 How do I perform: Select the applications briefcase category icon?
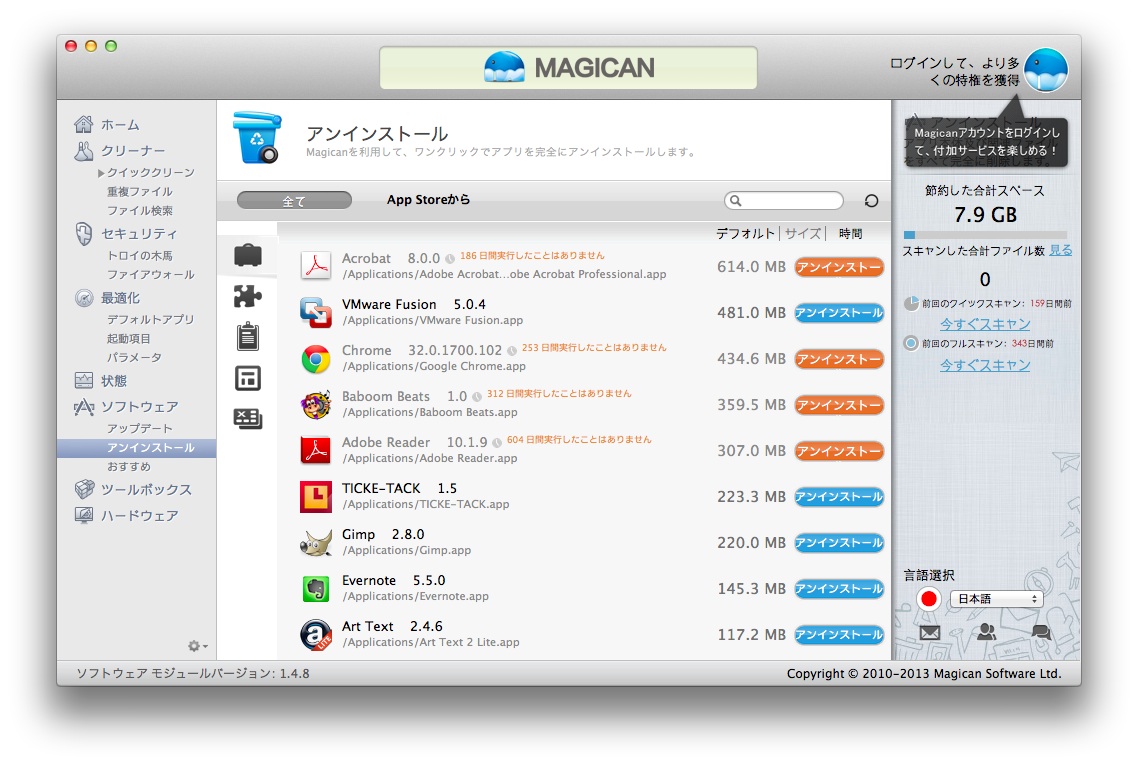pyautogui.click(x=247, y=255)
